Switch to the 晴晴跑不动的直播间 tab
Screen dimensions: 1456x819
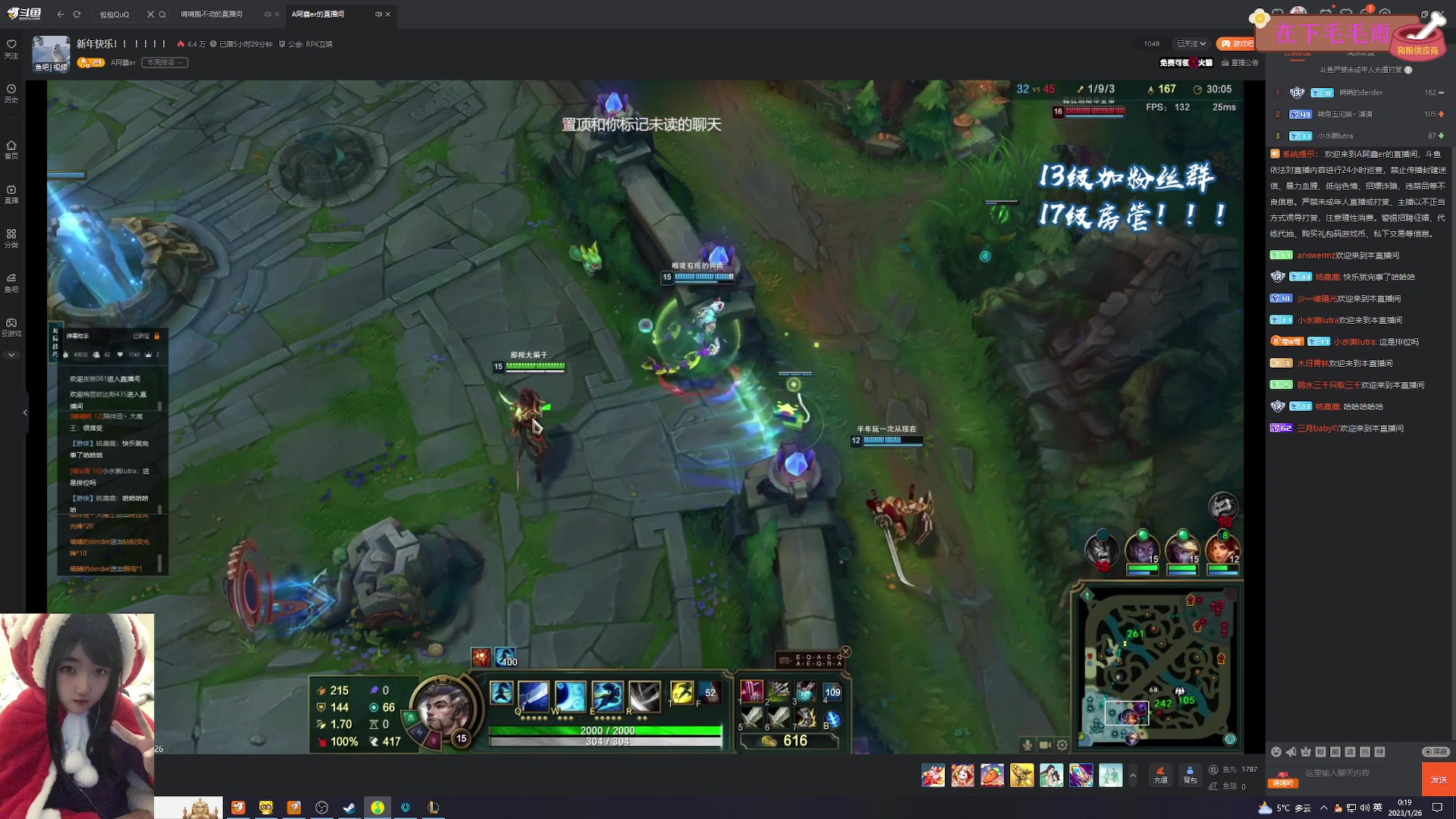(x=212, y=14)
